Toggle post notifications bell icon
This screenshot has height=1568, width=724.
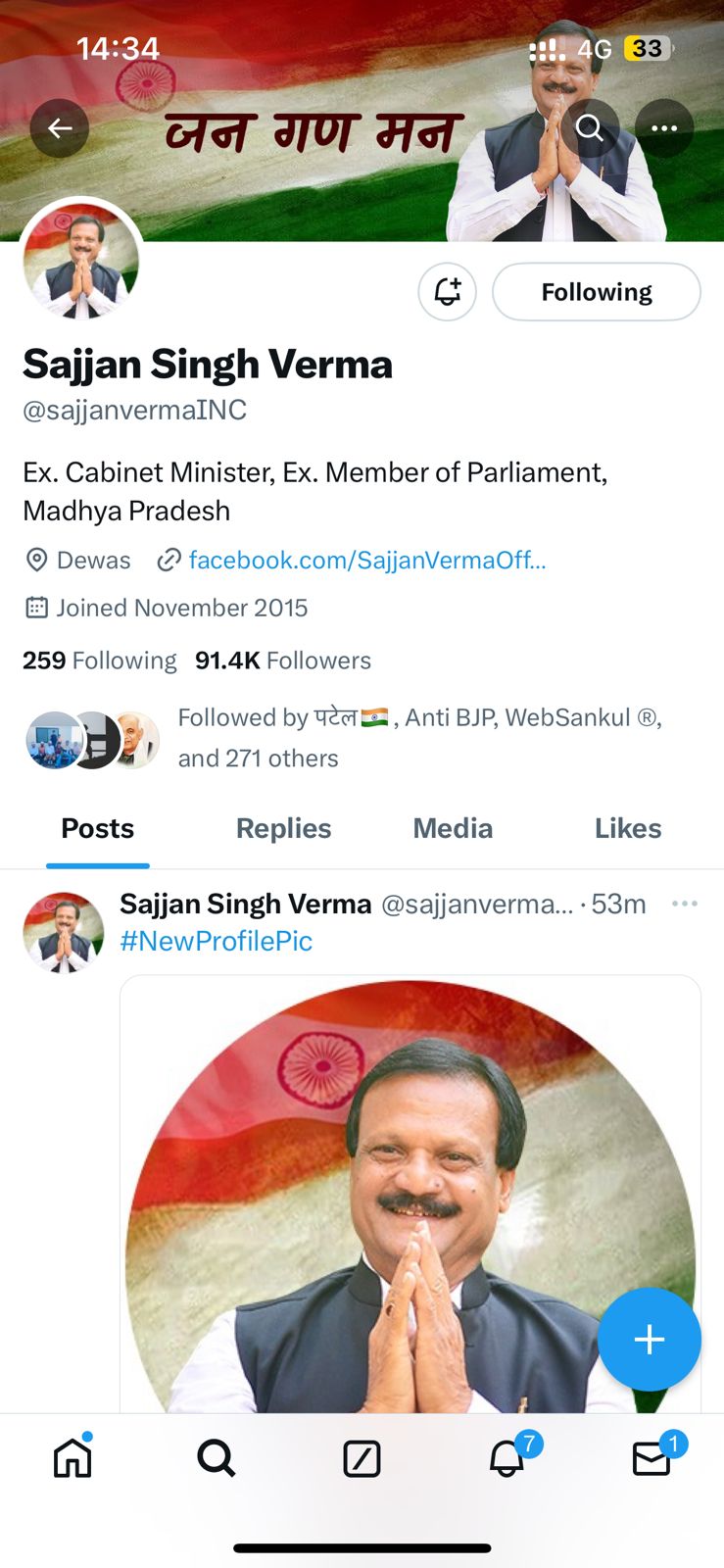[x=448, y=292]
